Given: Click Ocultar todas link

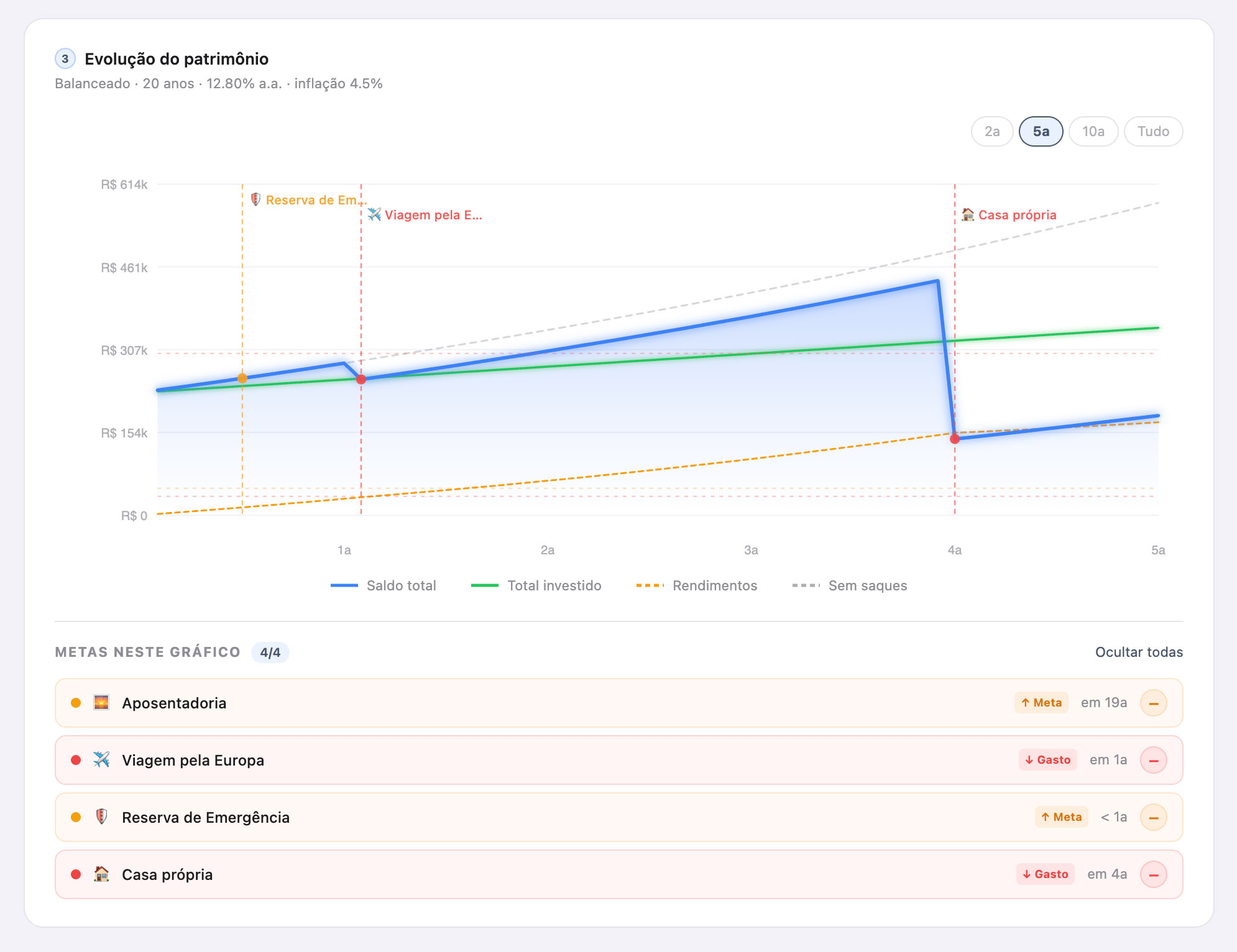Looking at the screenshot, I should click(1139, 652).
